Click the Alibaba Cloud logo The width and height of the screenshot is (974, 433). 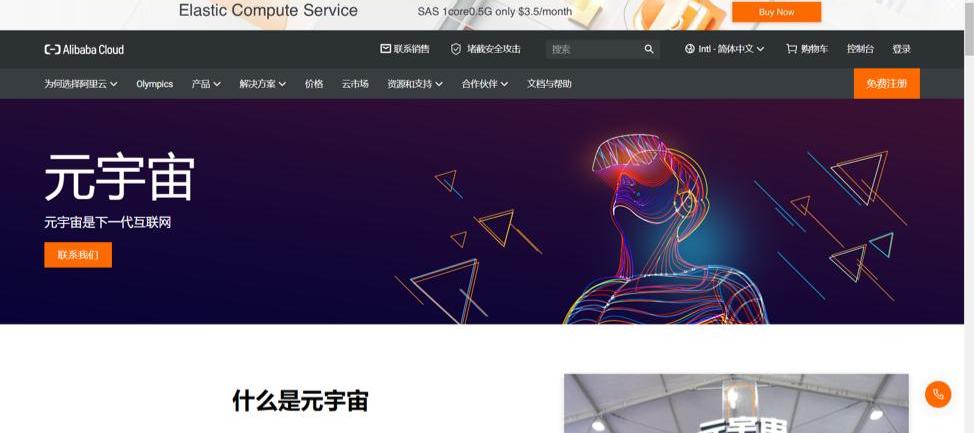[x=84, y=49]
